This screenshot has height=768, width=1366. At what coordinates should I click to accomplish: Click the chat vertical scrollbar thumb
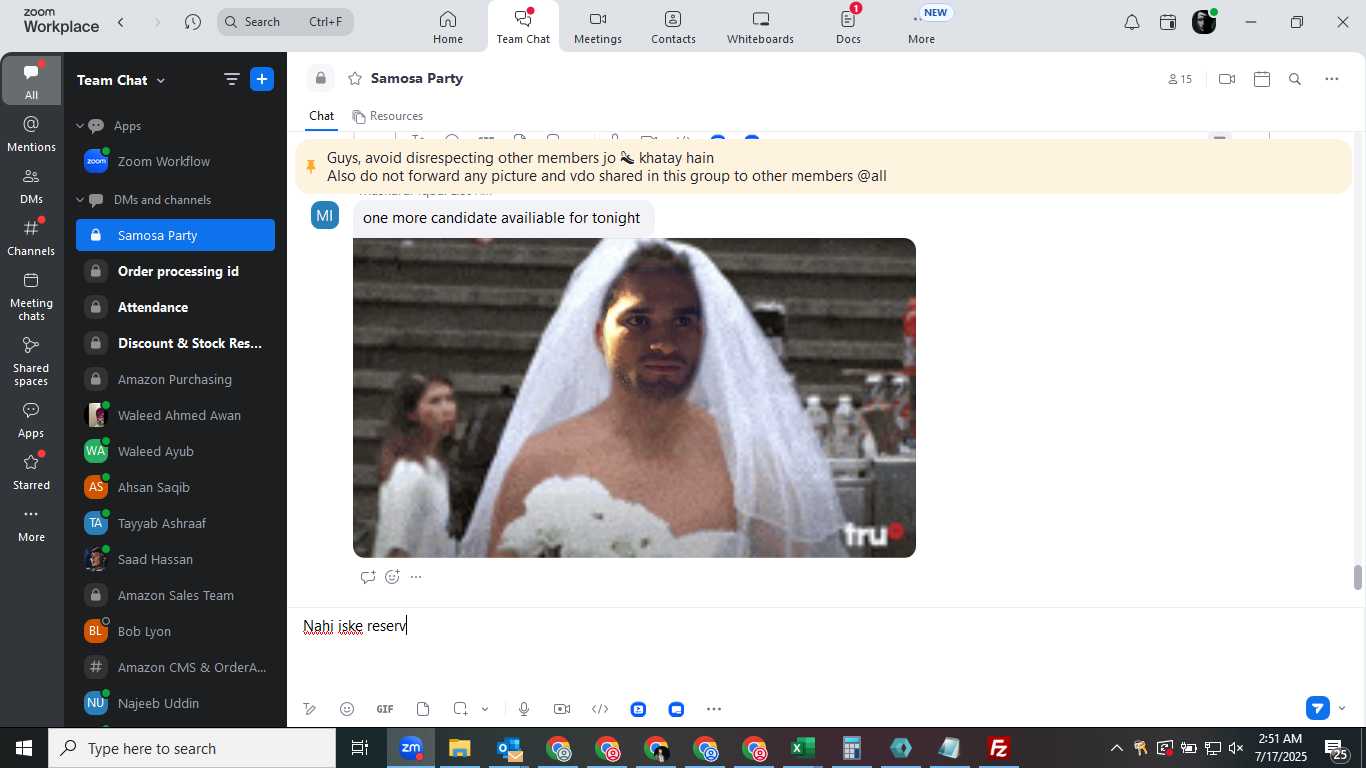[x=1358, y=578]
